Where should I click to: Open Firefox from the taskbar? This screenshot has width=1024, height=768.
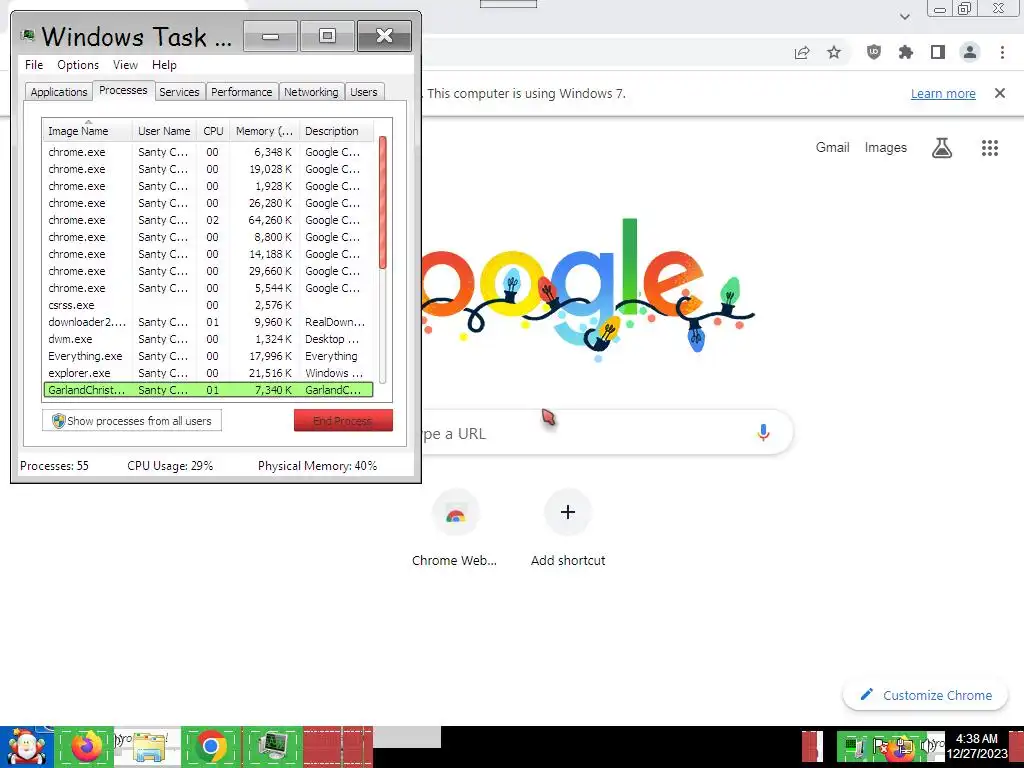coord(86,746)
